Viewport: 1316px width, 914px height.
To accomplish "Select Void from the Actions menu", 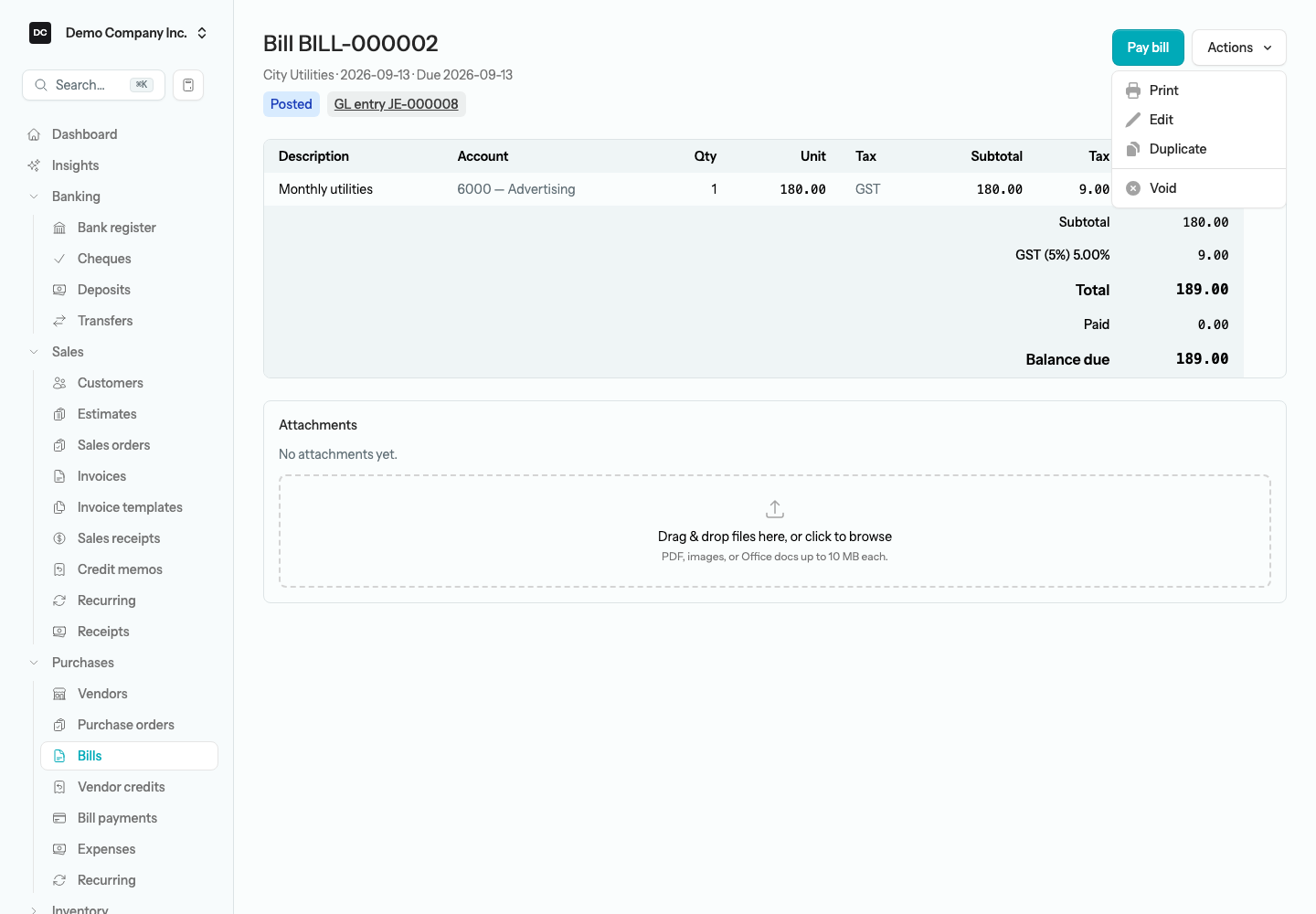I will 1199,188.
